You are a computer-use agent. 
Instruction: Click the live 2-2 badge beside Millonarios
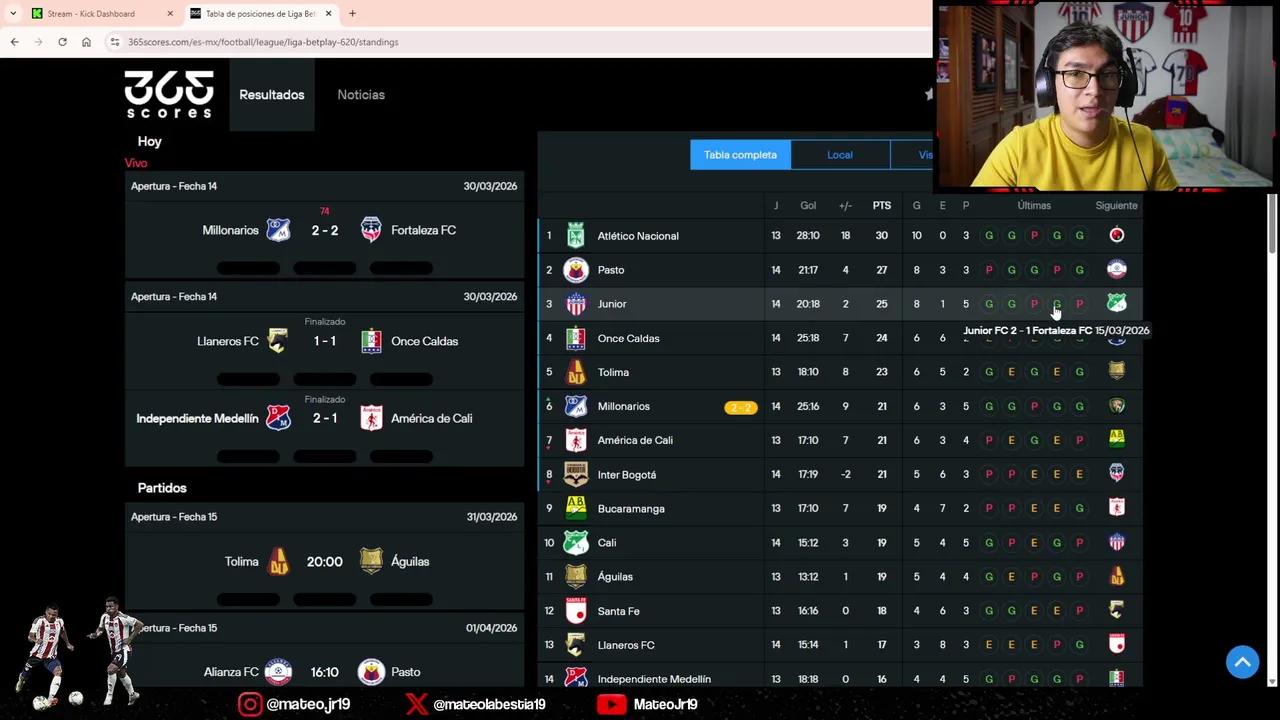741,407
